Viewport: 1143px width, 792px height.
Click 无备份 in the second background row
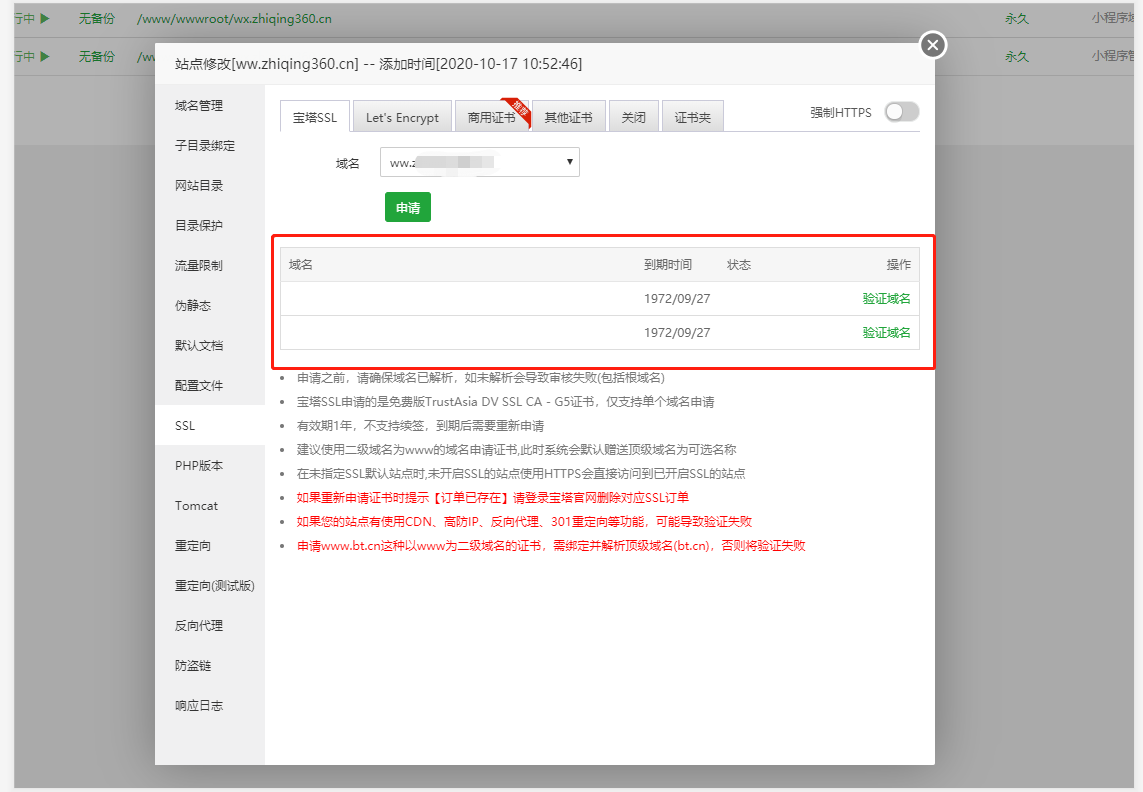tap(97, 57)
